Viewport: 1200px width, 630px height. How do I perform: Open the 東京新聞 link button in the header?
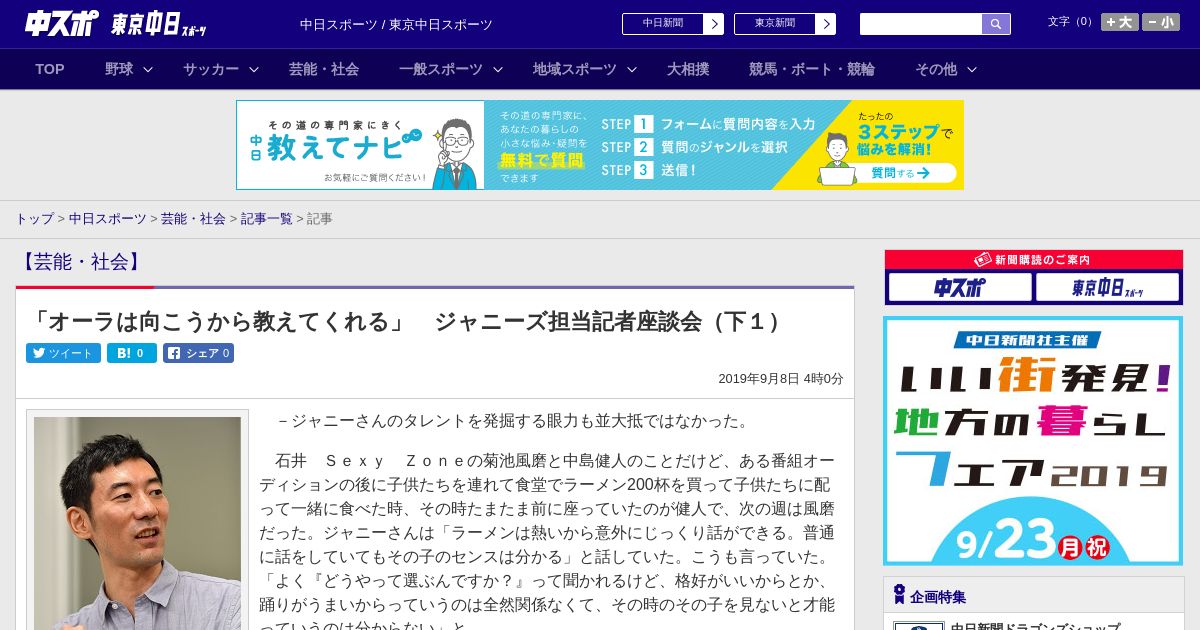coord(775,24)
